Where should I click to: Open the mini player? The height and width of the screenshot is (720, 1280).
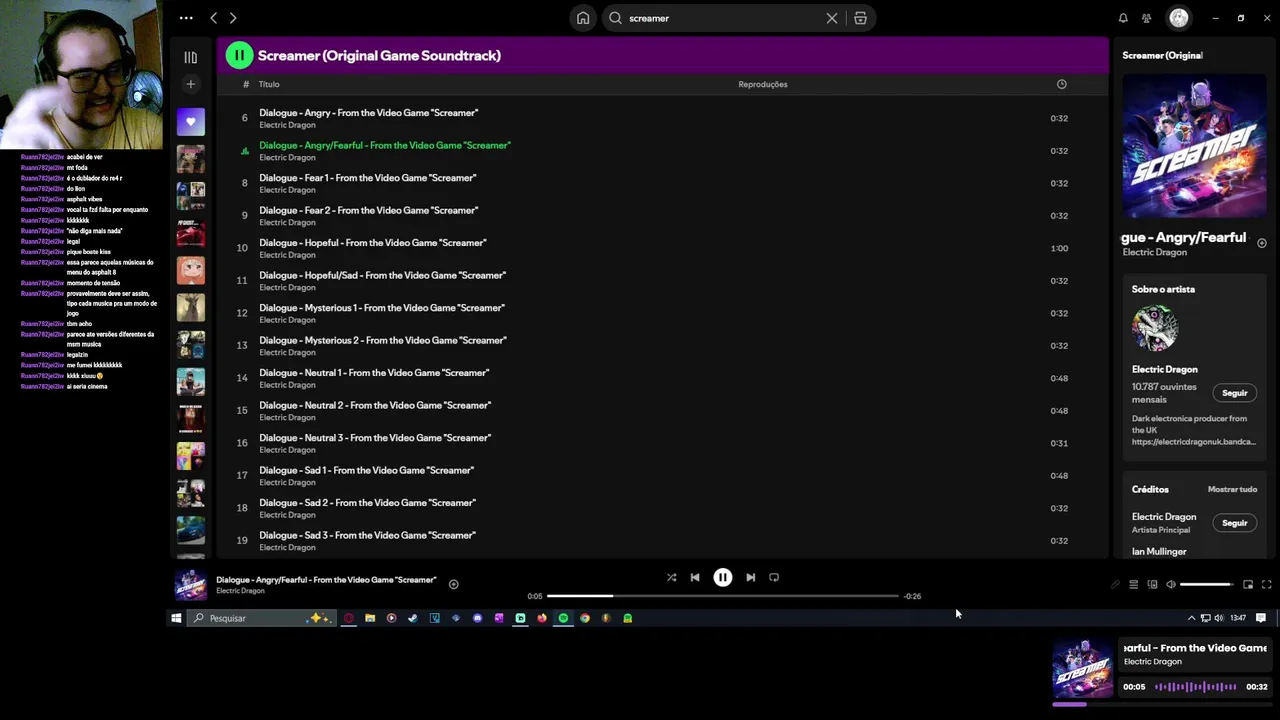(x=1248, y=584)
